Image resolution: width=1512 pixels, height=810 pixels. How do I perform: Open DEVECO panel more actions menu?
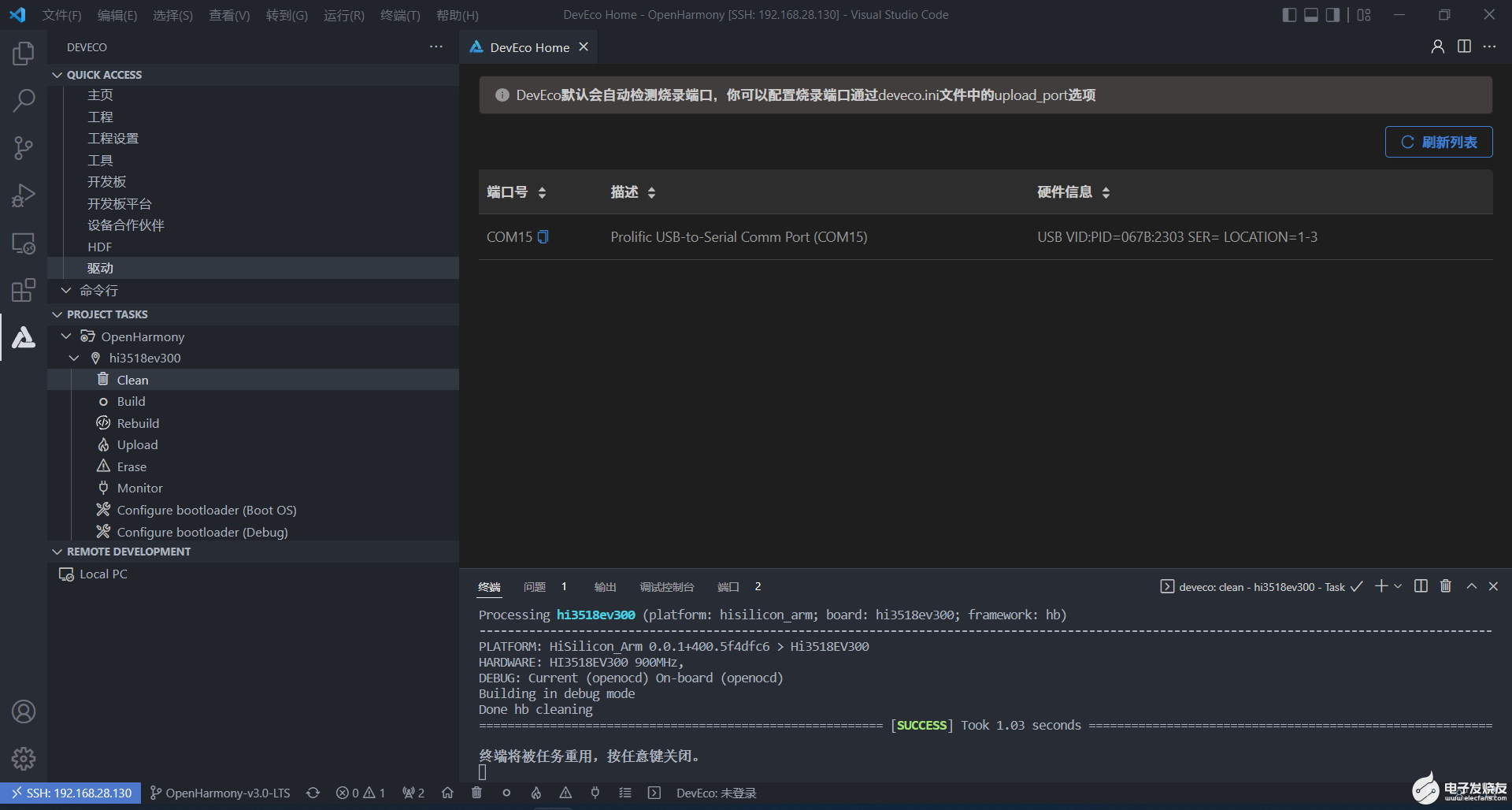tap(436, 47)
